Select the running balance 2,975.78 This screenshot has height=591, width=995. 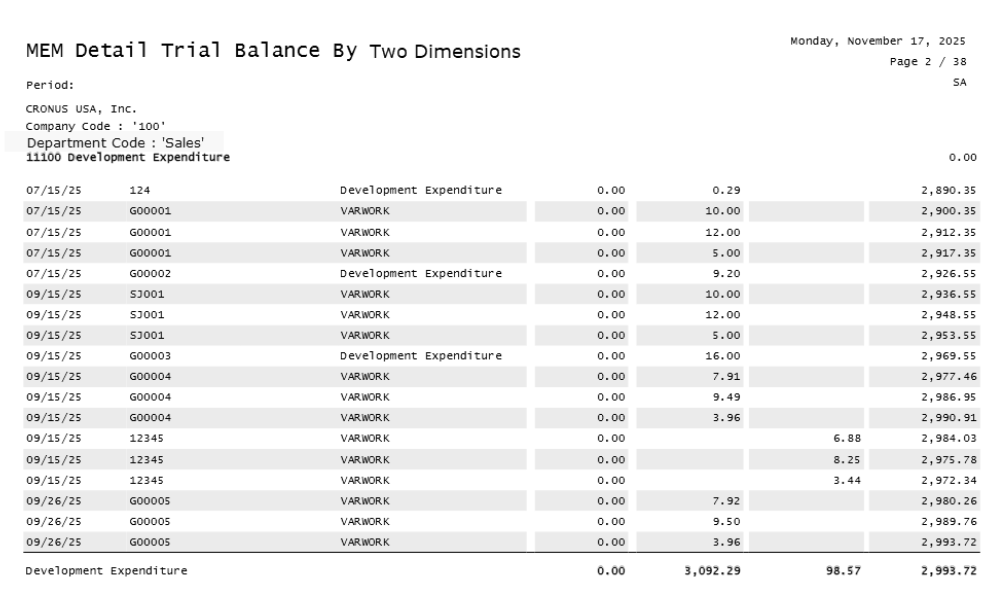(x=949, y=460)
